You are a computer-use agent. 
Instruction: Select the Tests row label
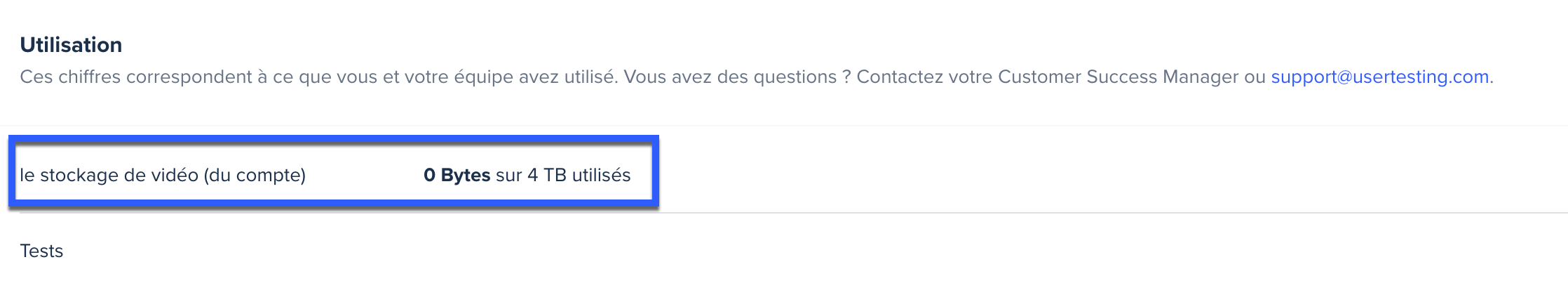coord(41,251)
